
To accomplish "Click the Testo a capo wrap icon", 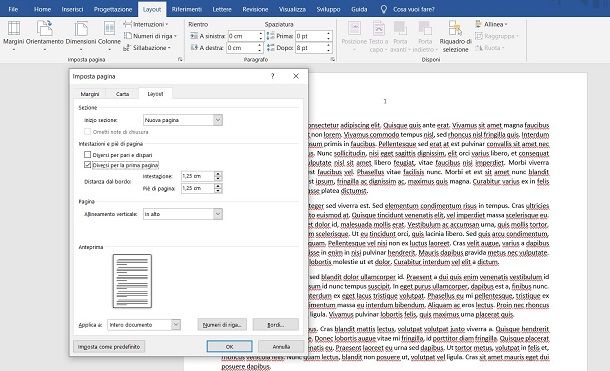I will click(378, 37).
